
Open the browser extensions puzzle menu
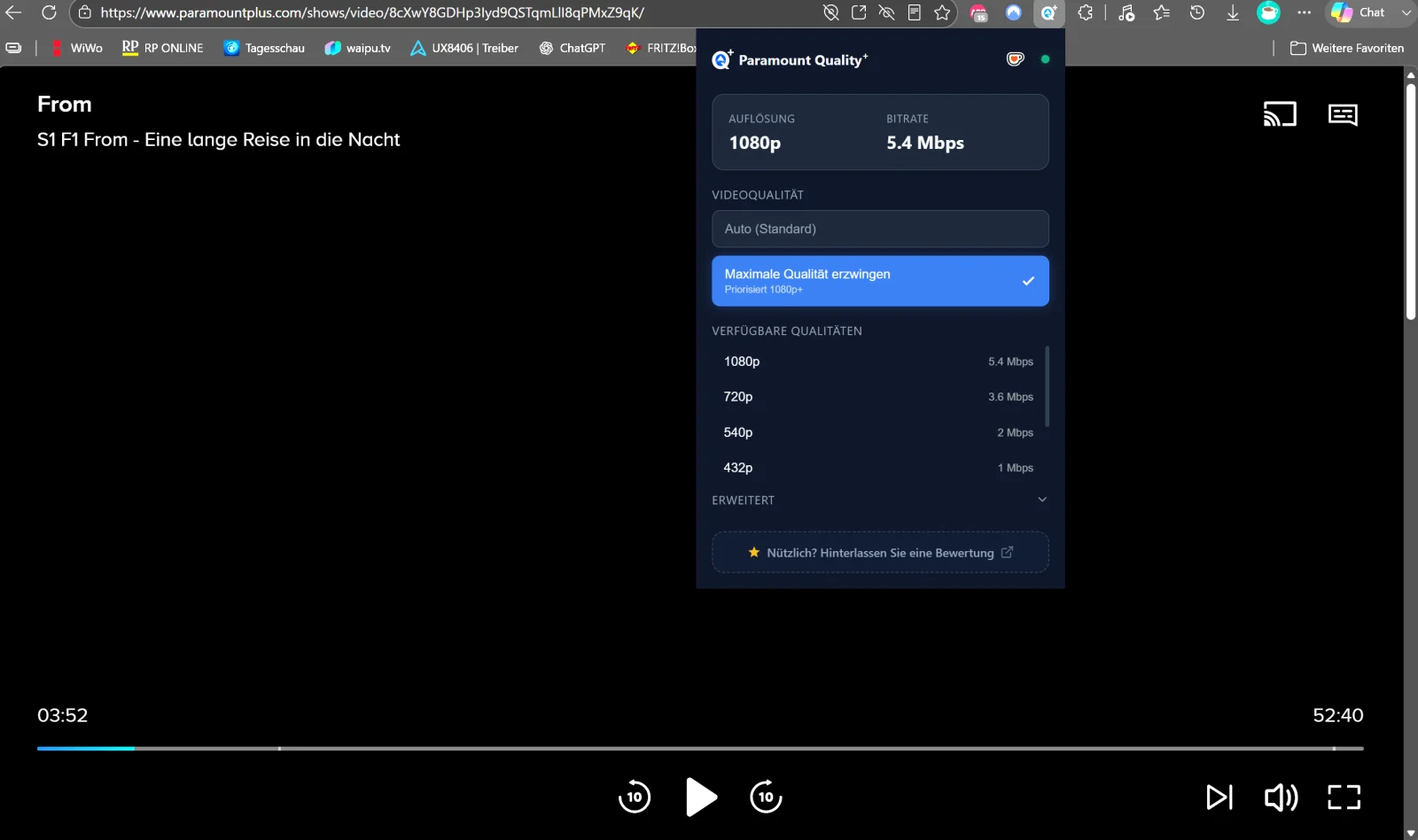pyautogui.click(x=1085, y=12)
